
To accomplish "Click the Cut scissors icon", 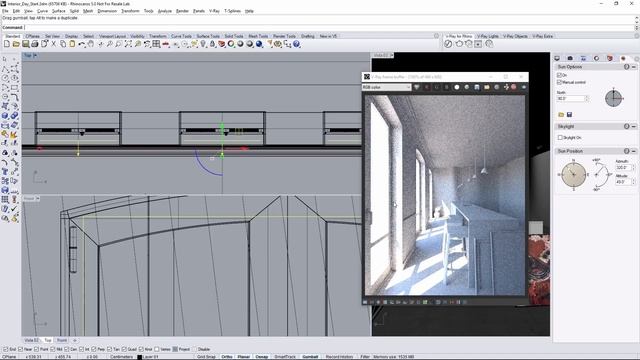I will click(x=53, y=44).
